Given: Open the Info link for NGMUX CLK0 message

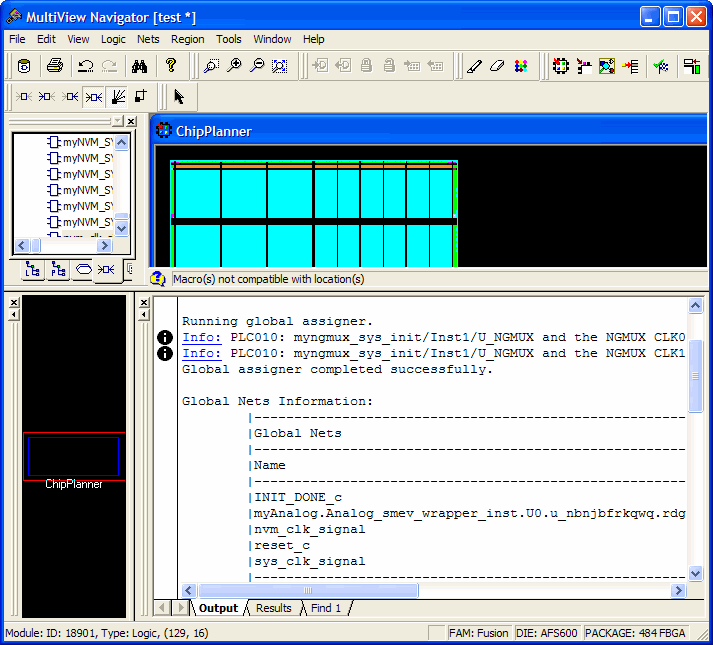Looking at the screenshot, I should tap(201, 338).
